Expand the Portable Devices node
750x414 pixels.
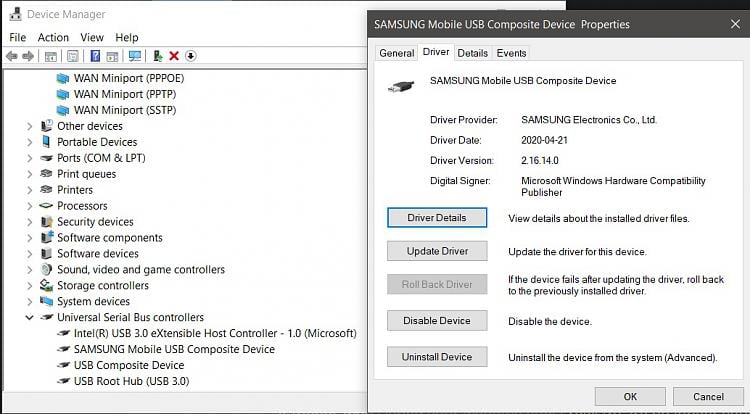[x=30, y=142]
